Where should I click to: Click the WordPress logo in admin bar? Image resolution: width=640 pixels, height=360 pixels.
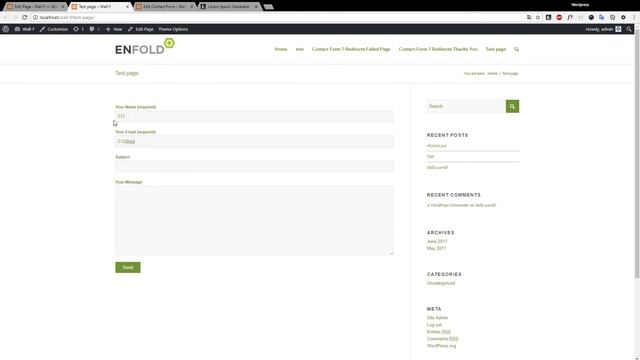tap(6, 29)
